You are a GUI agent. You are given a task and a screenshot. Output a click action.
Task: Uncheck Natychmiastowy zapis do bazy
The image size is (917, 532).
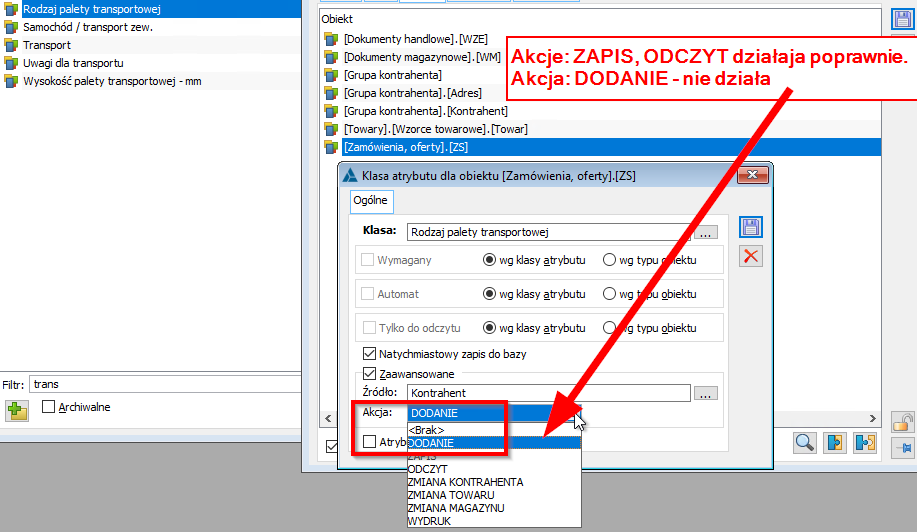(x=369, y=354)
